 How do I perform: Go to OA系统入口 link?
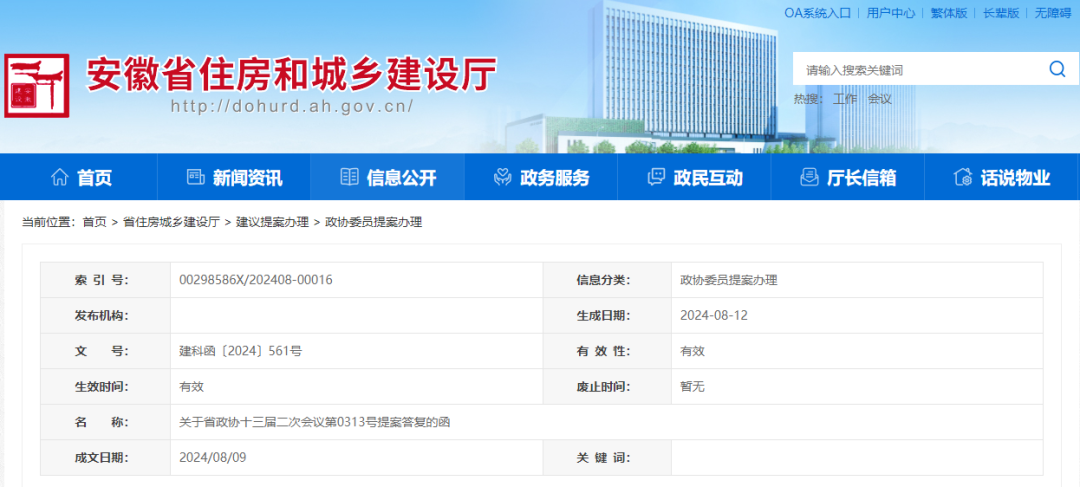click(x=817, y=13)
